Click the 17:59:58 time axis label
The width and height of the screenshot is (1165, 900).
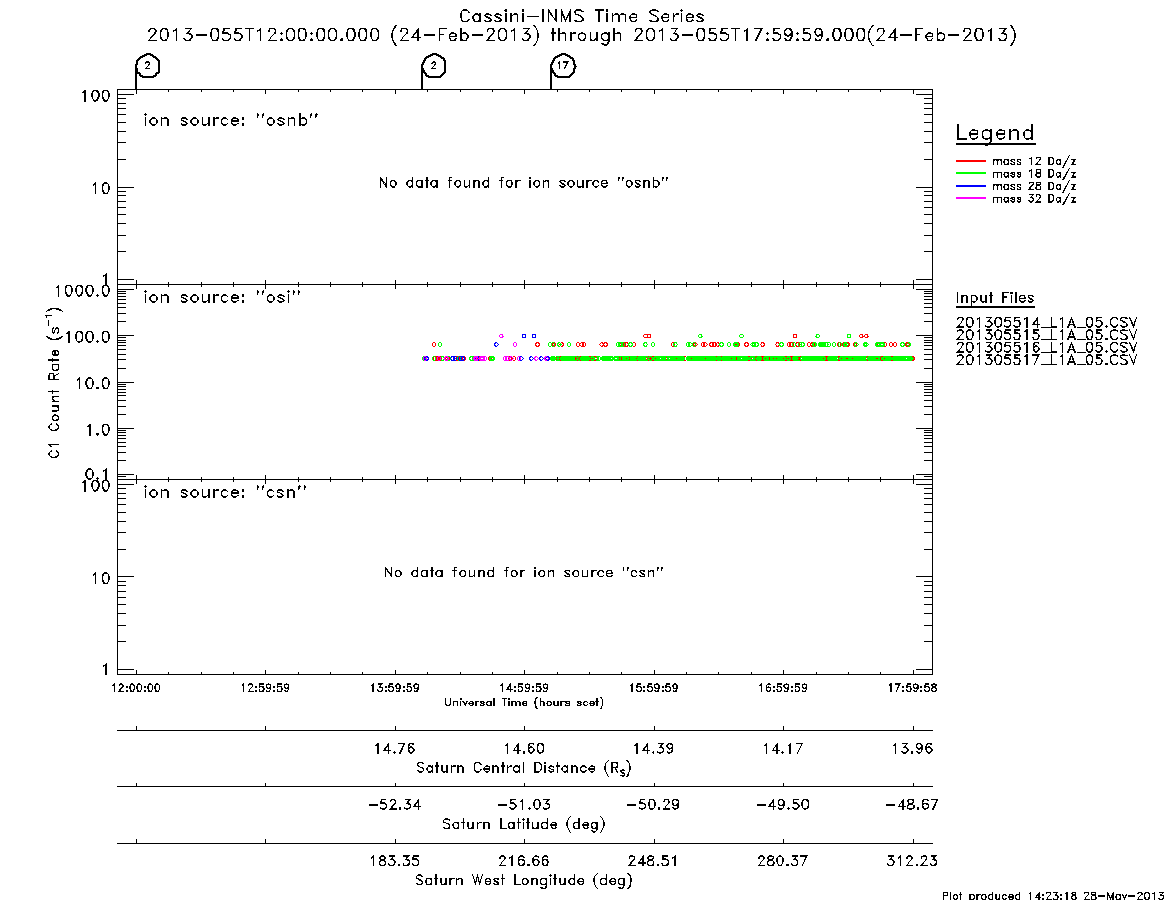(912, 688)
